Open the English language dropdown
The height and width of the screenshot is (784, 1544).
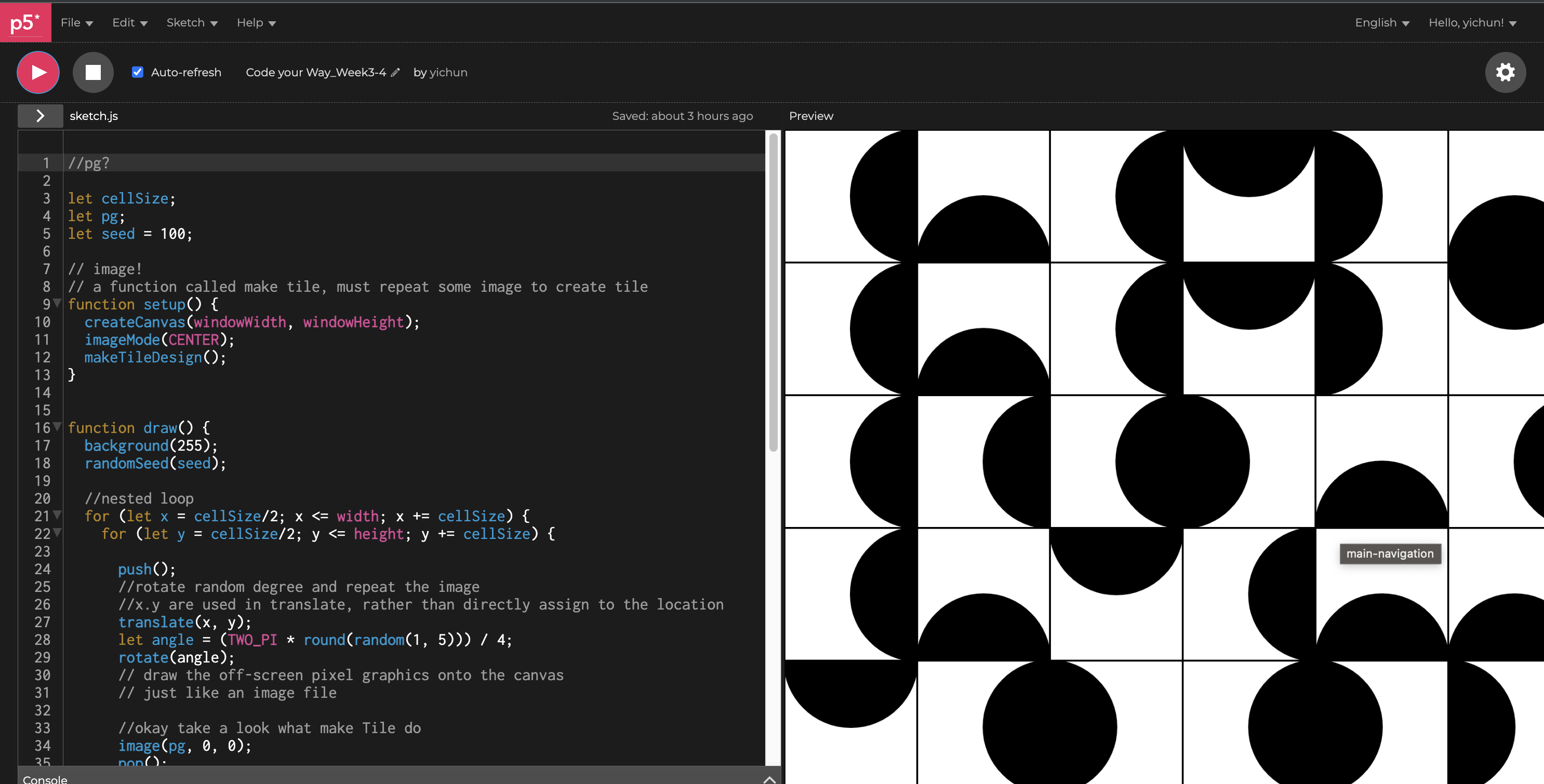tap(1381, 23)
